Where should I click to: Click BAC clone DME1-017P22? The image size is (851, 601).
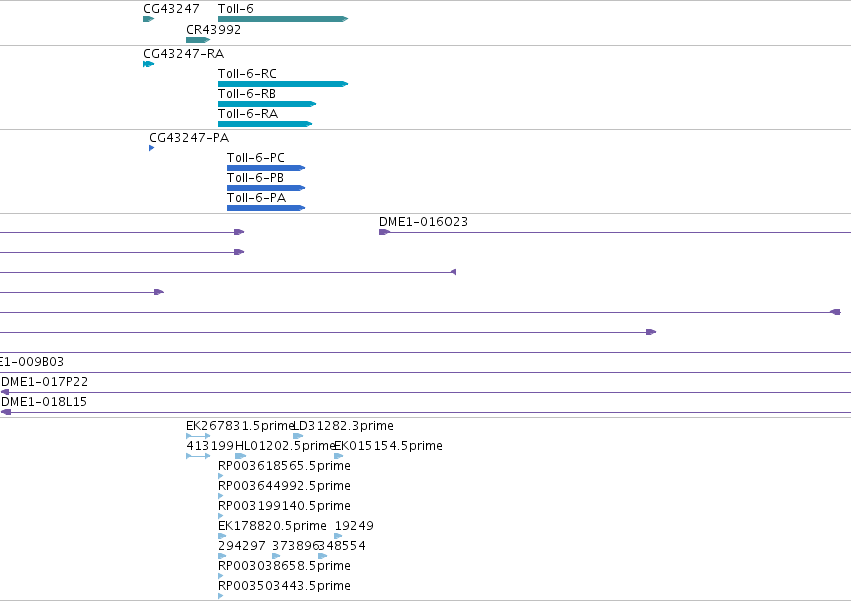click(x=45, y=382)
